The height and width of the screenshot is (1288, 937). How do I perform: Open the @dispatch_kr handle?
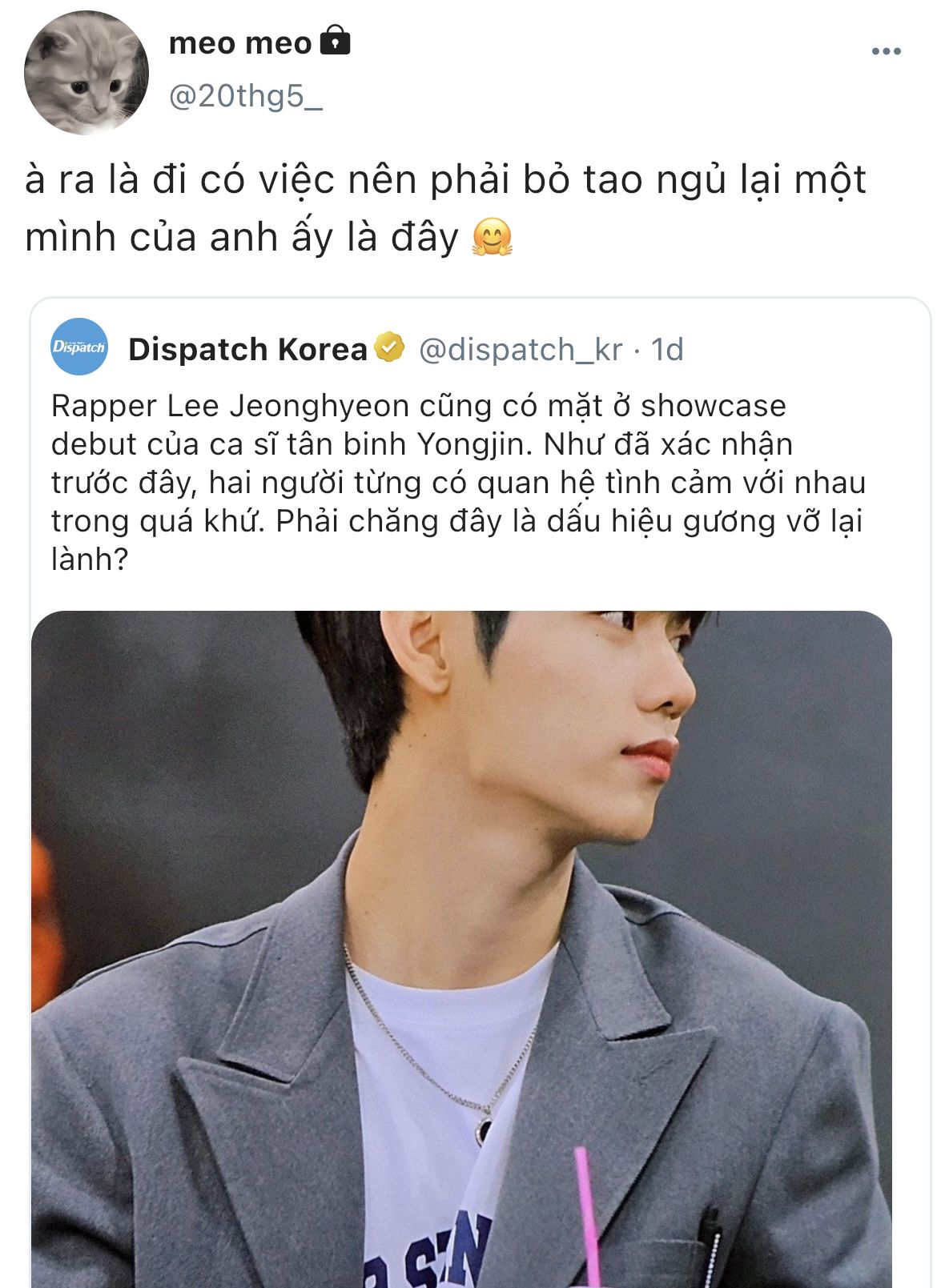pyautogui.click(x=521, y=349)
